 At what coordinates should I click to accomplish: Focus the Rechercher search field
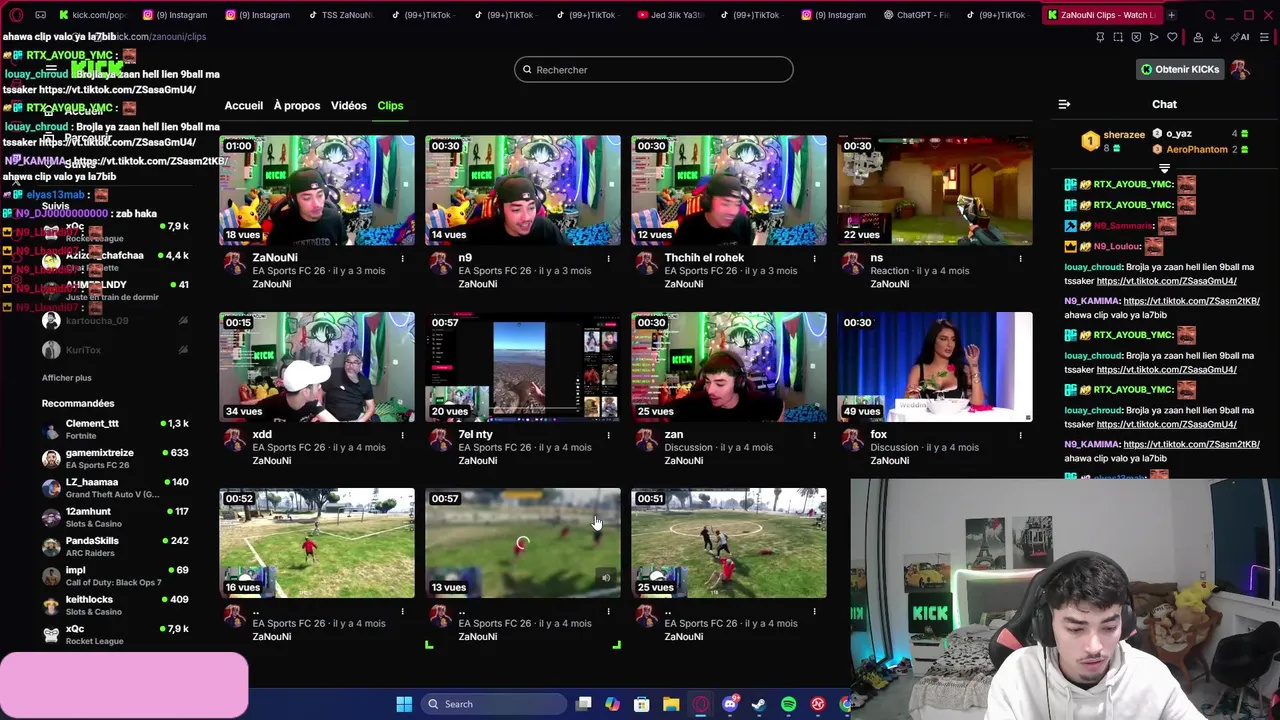(x=654, y=70)
